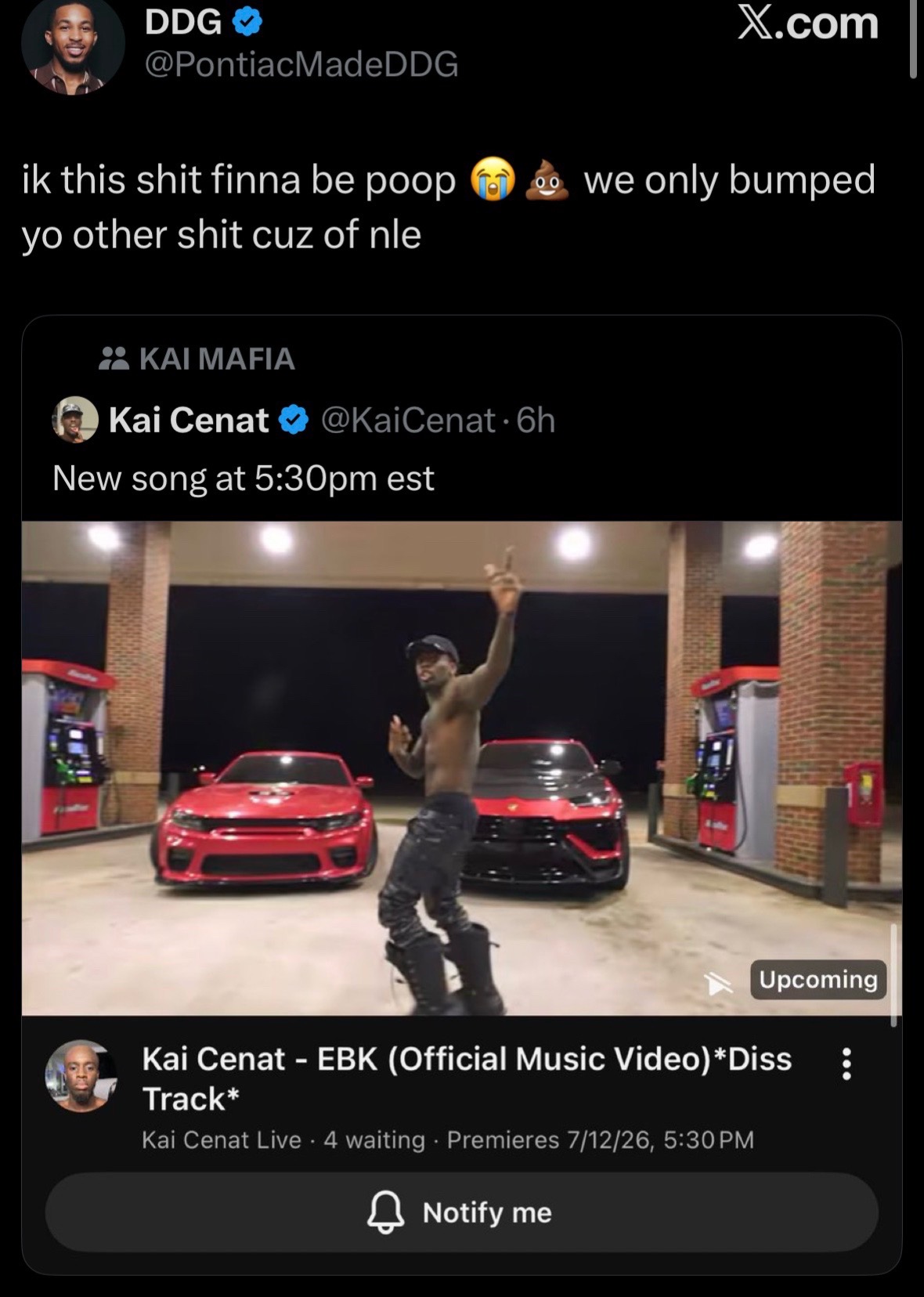
Task: Click the EBK Official Music Video title
Action: 467,1078
